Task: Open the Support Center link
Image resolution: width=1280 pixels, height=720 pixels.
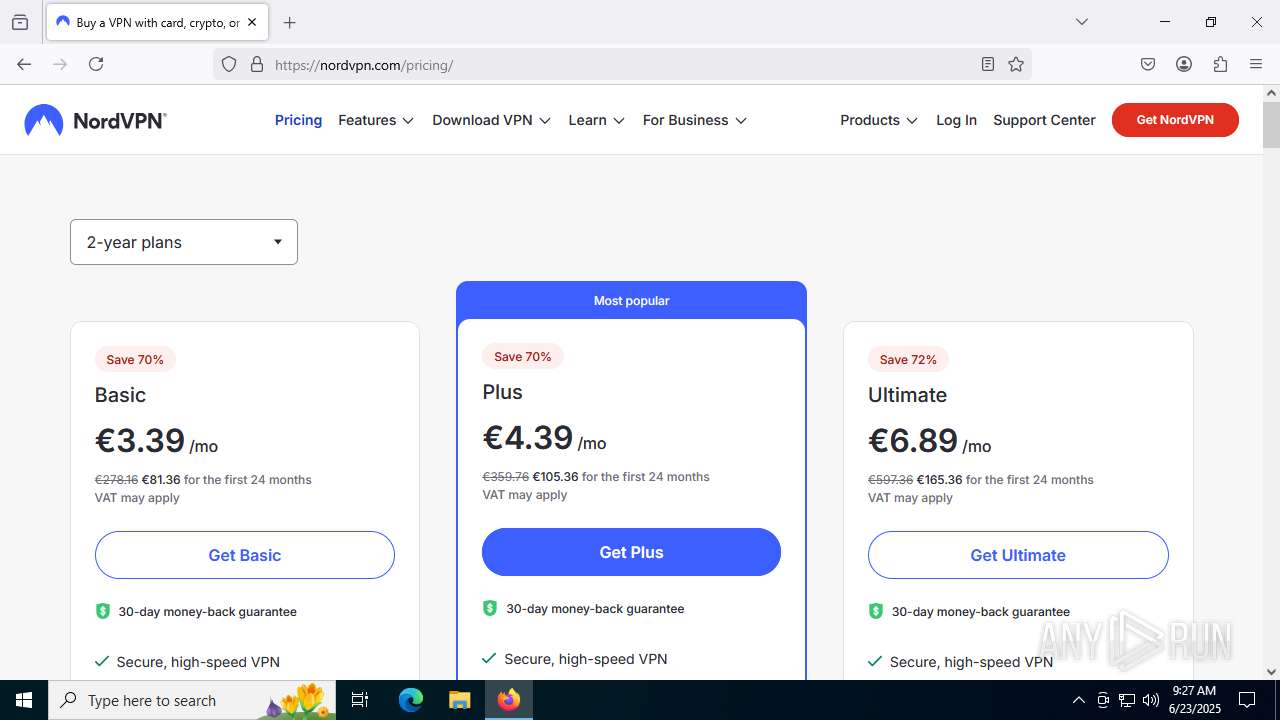Action: coord(1044,120)
